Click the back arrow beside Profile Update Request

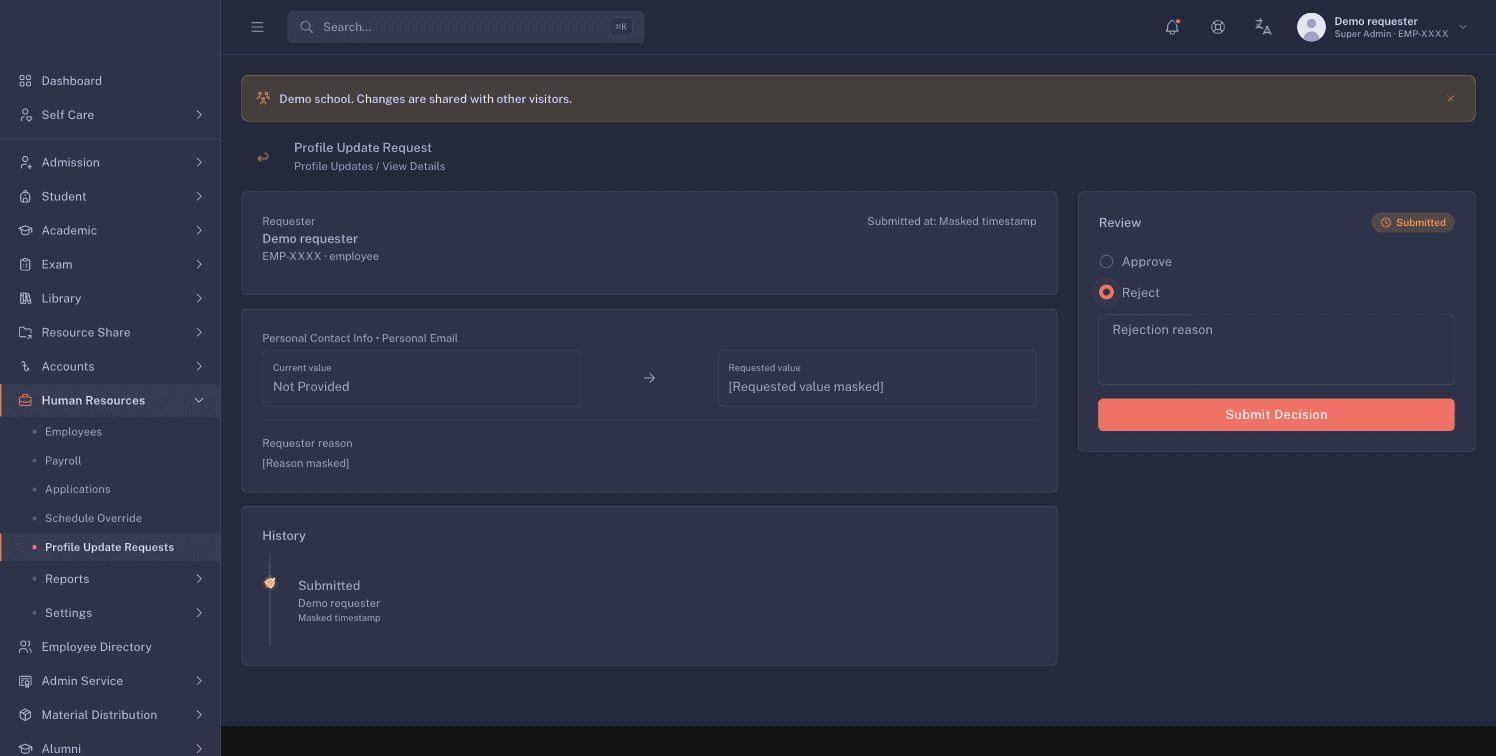coord(263,157)
